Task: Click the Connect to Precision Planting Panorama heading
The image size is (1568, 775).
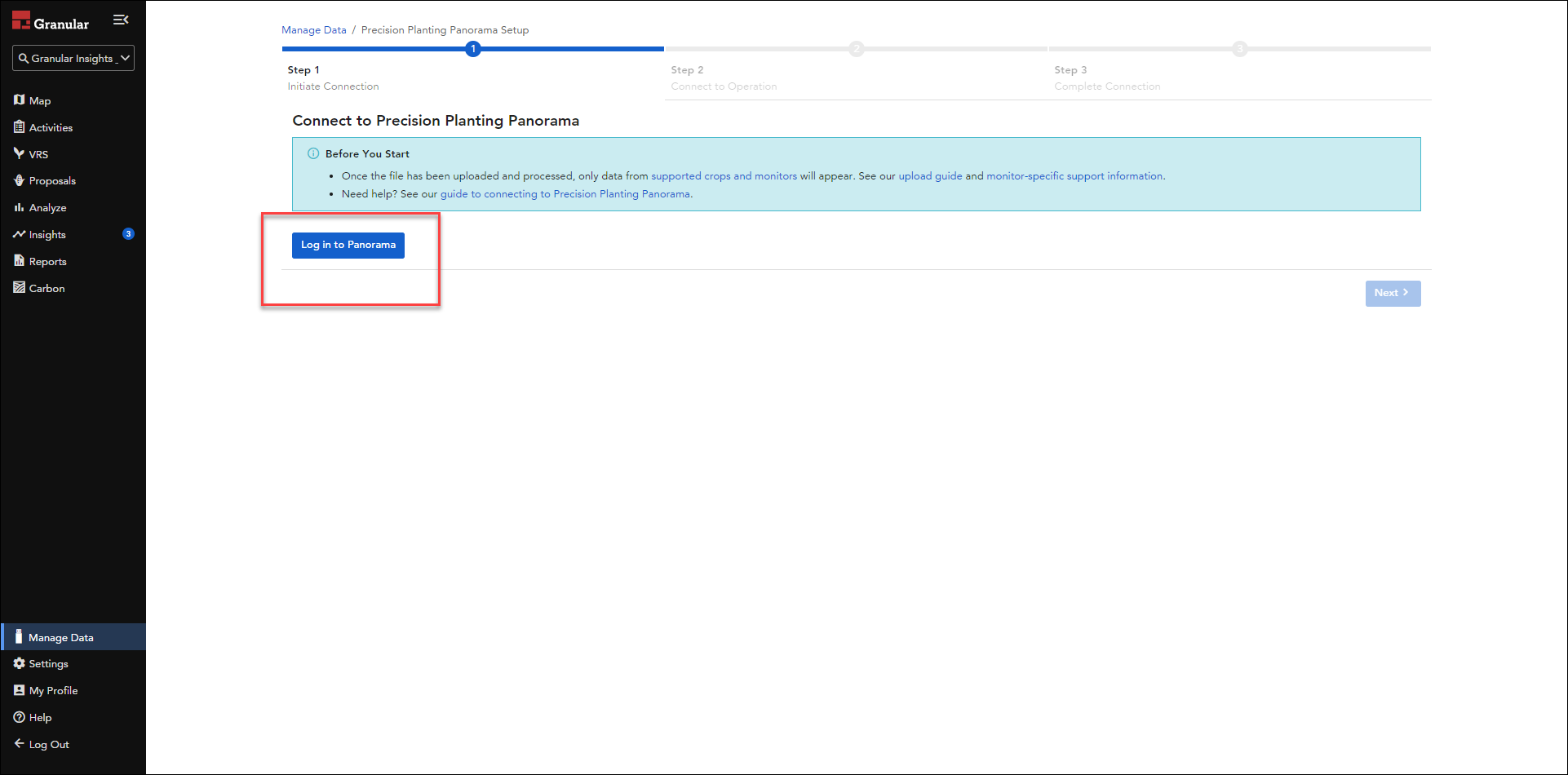Action: click(x=436, y=121)
